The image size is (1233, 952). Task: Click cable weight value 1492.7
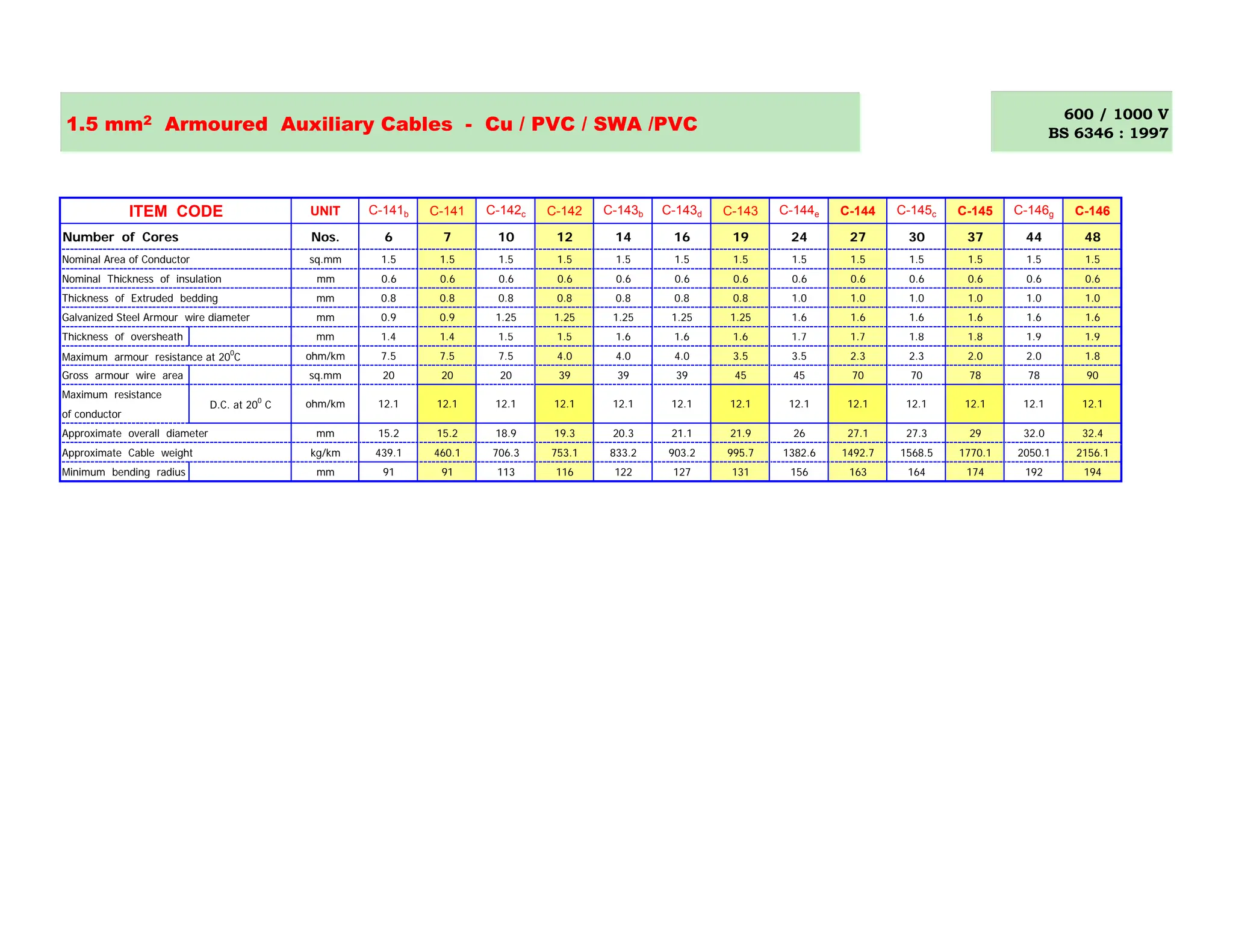point(858,453)
